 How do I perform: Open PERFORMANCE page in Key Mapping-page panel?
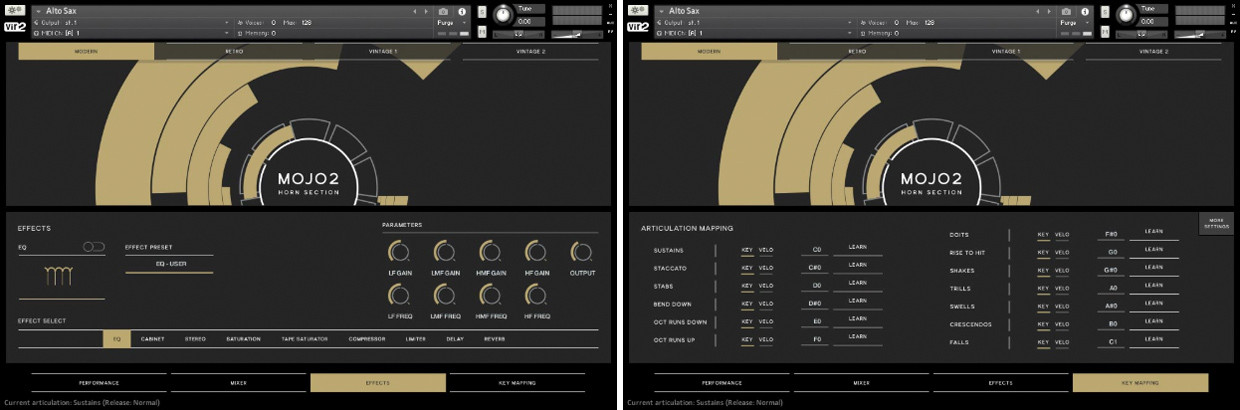pyautogui.click(x=722, y=383)
